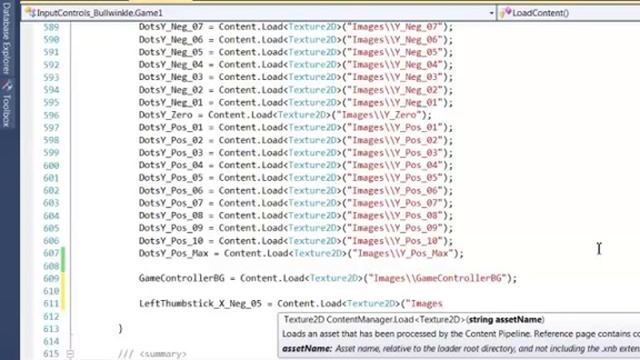Click the DotsY_Neg_03 variable
The image size is (640, 360).
[x=171, y=77]
